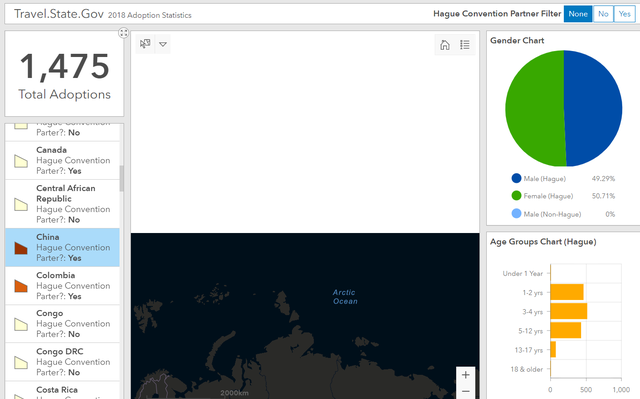The height and width of the screenshot is (399, 640).
Task: Select the highlighted China entry
Action: [x=62, y=248]
